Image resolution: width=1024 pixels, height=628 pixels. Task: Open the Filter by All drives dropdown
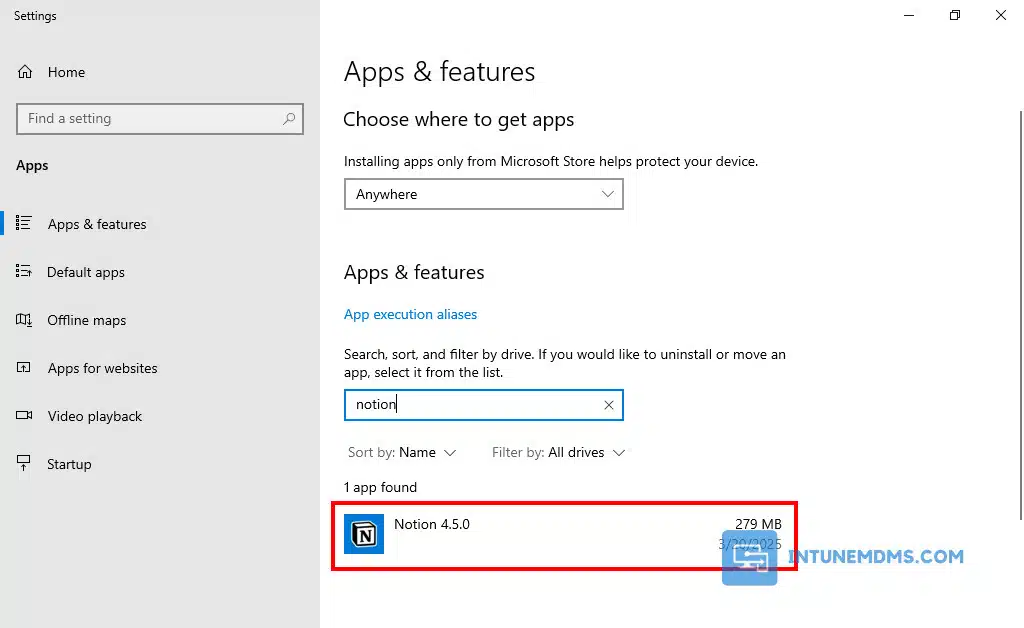pyautogui.click(x=558, y=453)
